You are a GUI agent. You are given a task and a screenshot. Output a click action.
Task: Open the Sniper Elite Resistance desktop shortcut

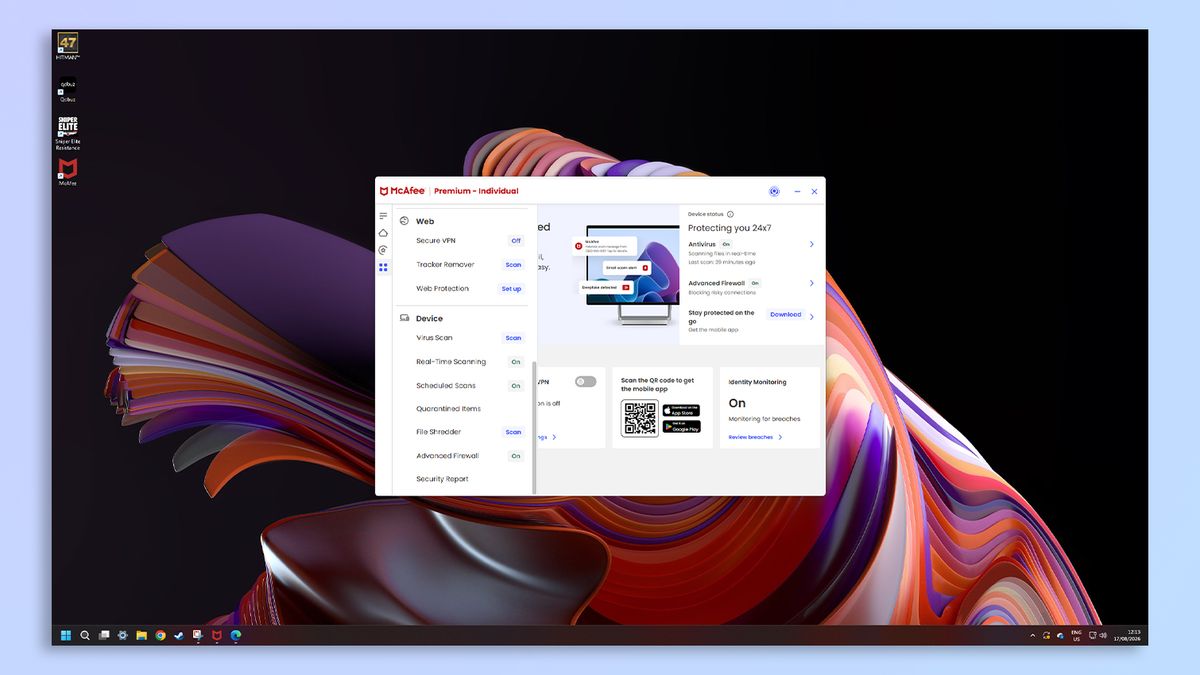tap(67, 133)
